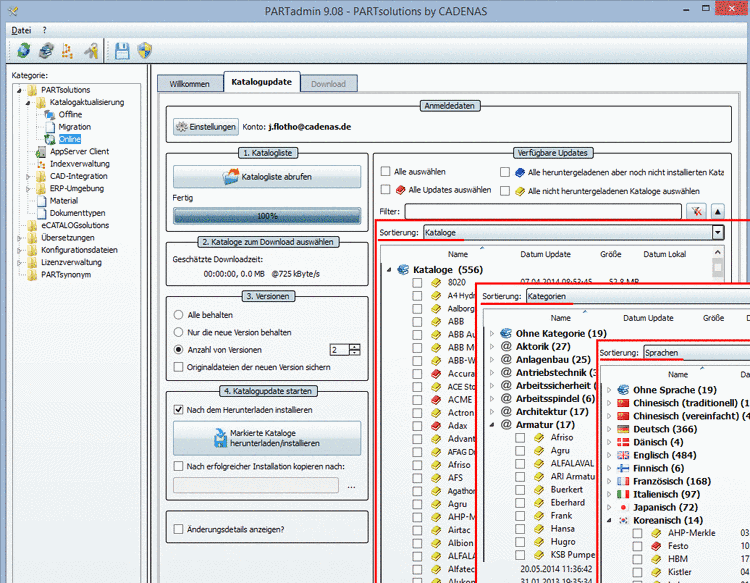Click Markierte Kataloge herunterladen/installieren button
Viewport: 750px width, 583px height.
coord(267,438)
